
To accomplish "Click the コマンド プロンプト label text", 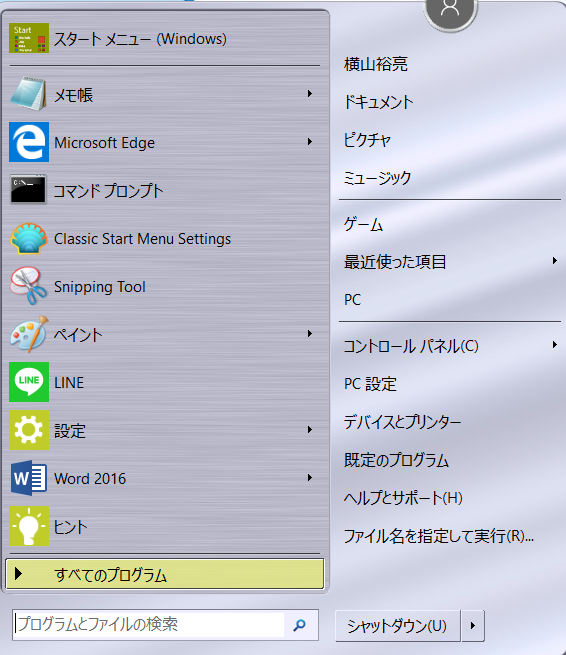I will point(109,191).
